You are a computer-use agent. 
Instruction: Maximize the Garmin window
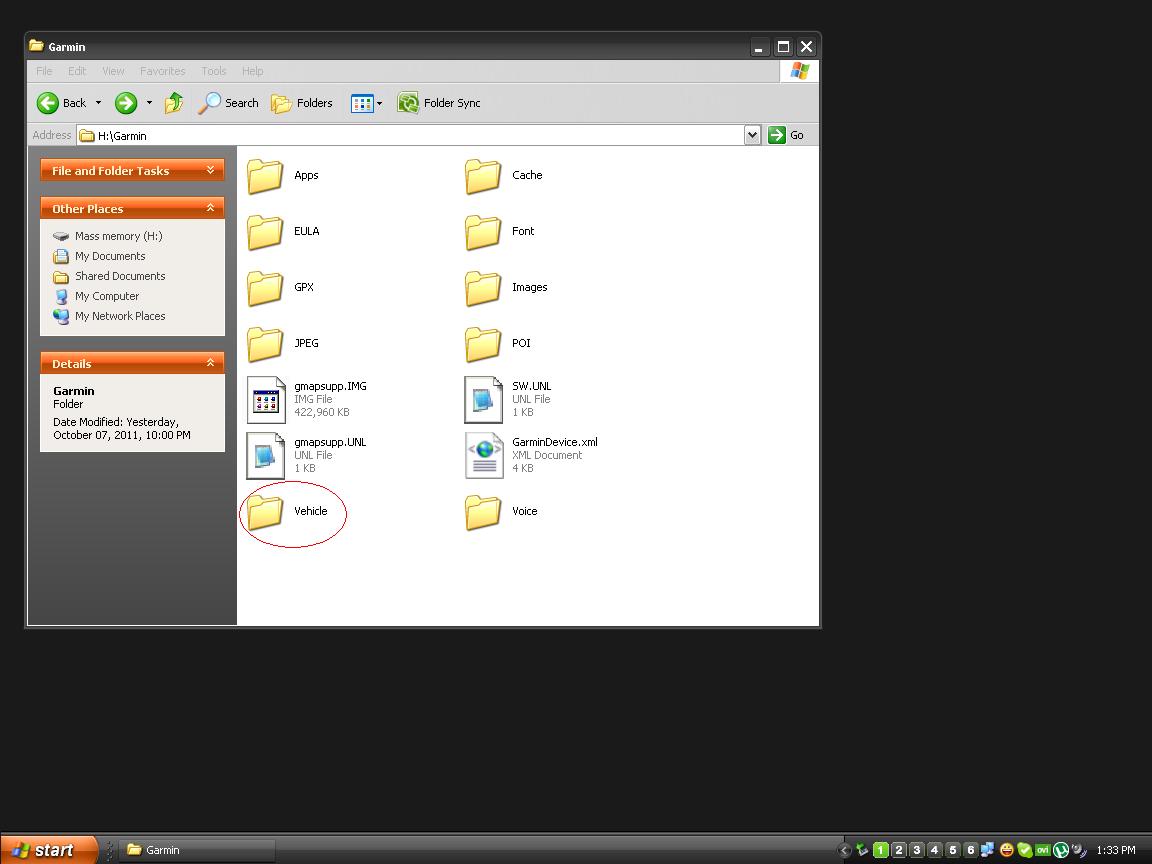coord(783,47)
